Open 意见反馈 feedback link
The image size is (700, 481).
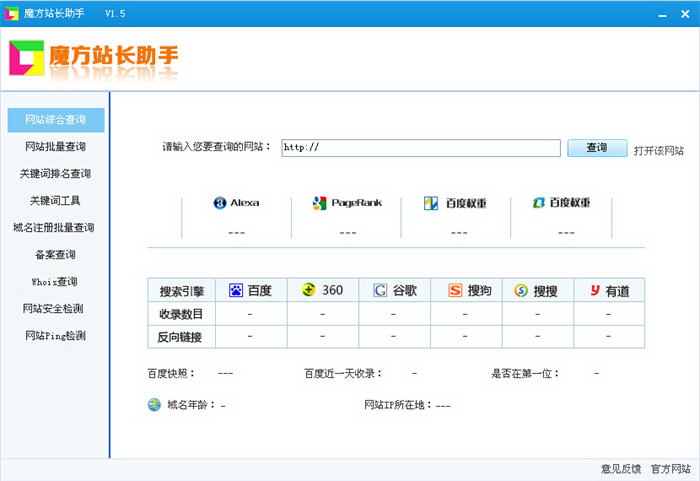point(620,468)
